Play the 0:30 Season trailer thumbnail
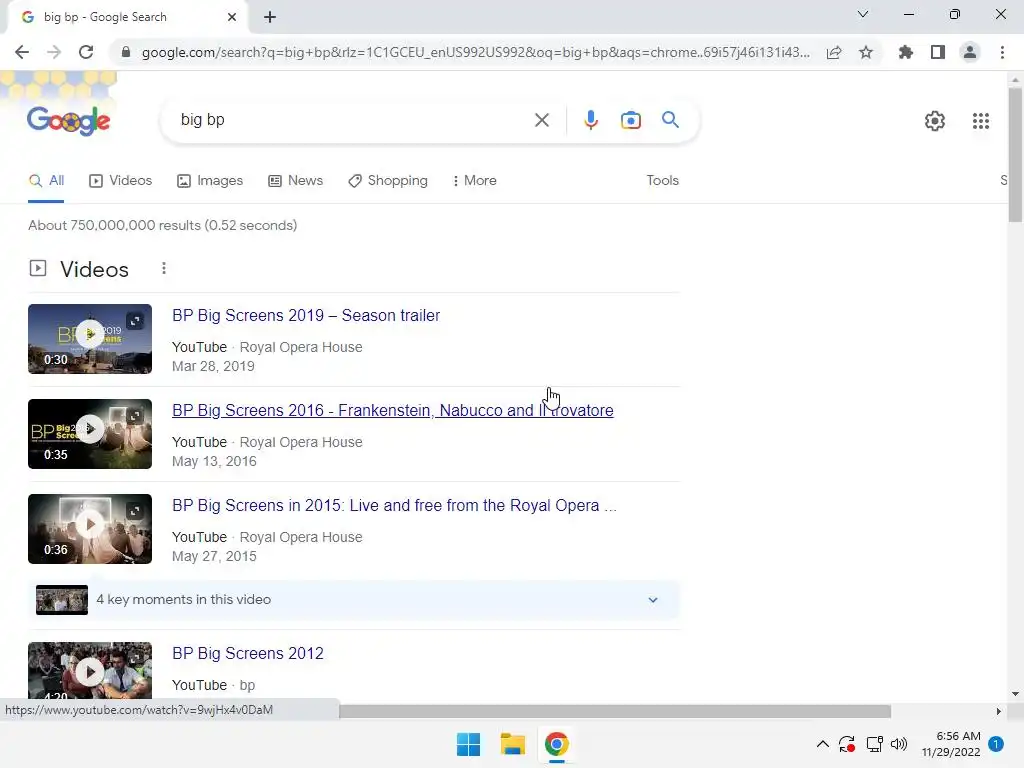This screenshot has width=1024, height=768. pyautogui.click(x=90, y=339)
